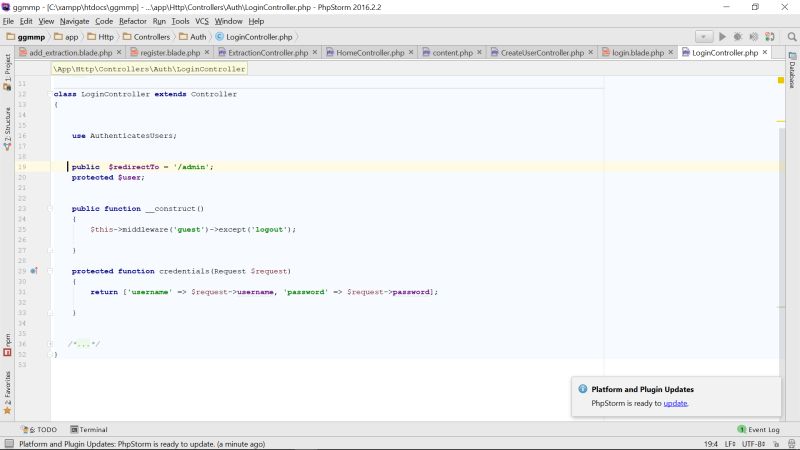Click app folder breadcrumb

[x=66, y=37]
